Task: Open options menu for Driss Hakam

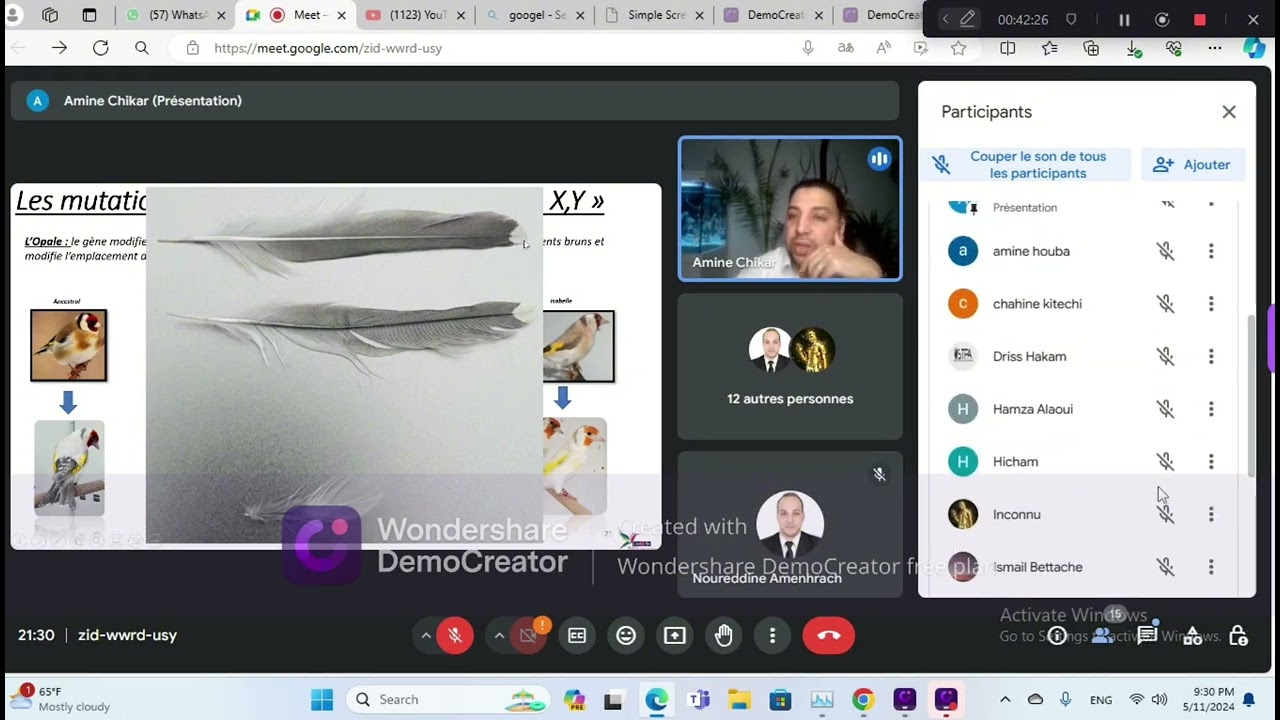Action: [1211, 356]
